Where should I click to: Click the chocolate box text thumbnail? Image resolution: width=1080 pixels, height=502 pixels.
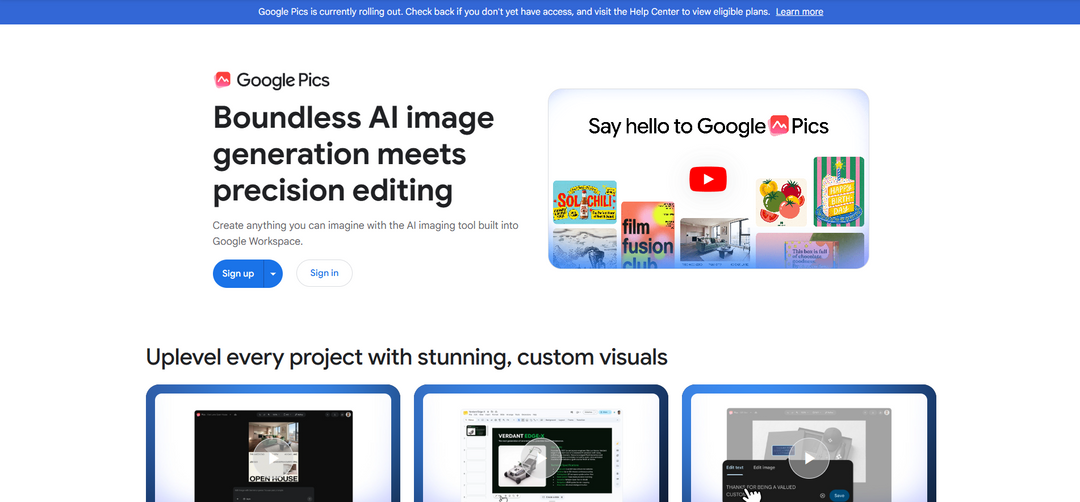pos(810,251)
